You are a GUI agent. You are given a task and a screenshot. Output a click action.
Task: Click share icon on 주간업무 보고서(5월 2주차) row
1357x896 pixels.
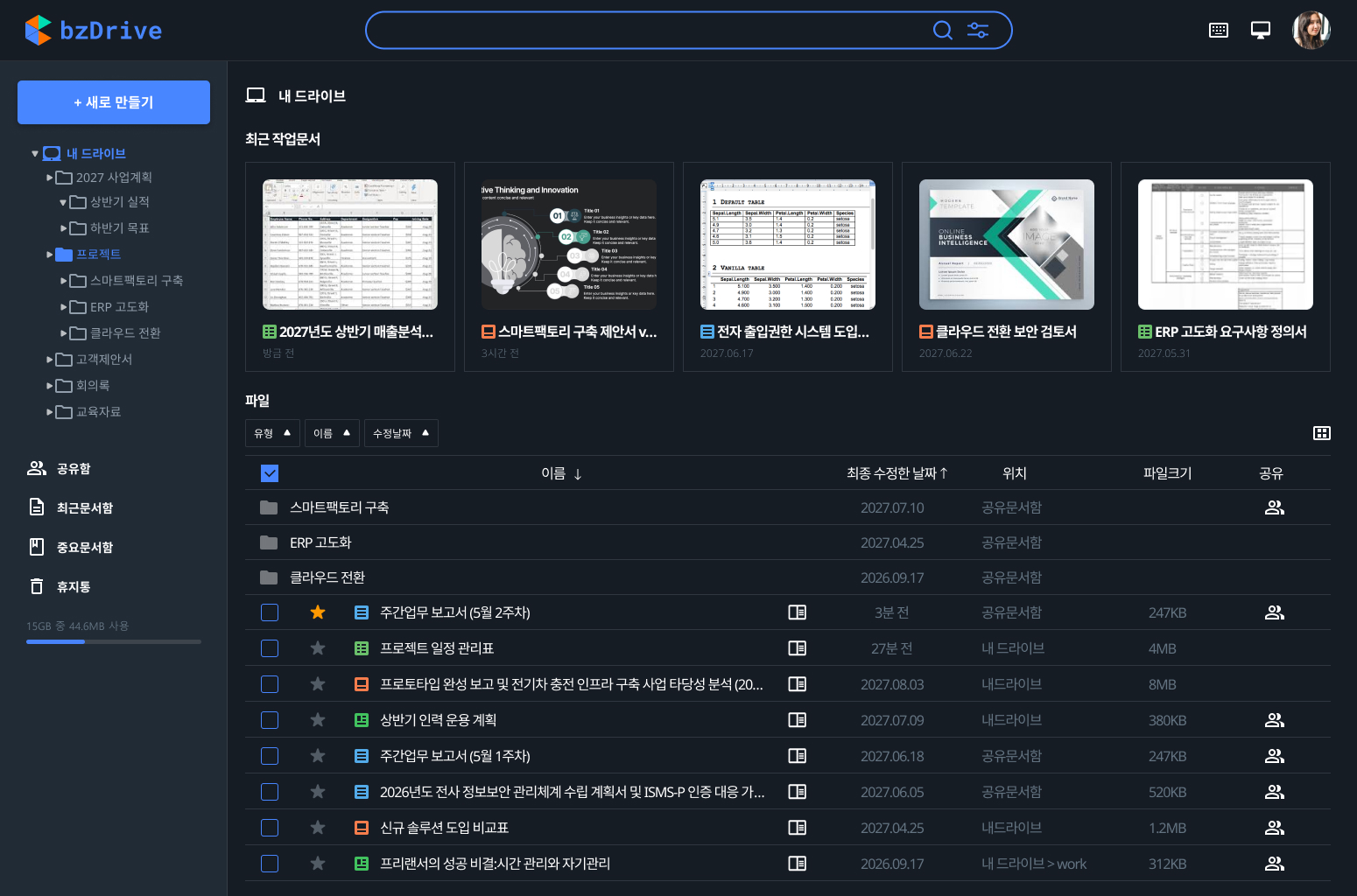[1275, 612]
